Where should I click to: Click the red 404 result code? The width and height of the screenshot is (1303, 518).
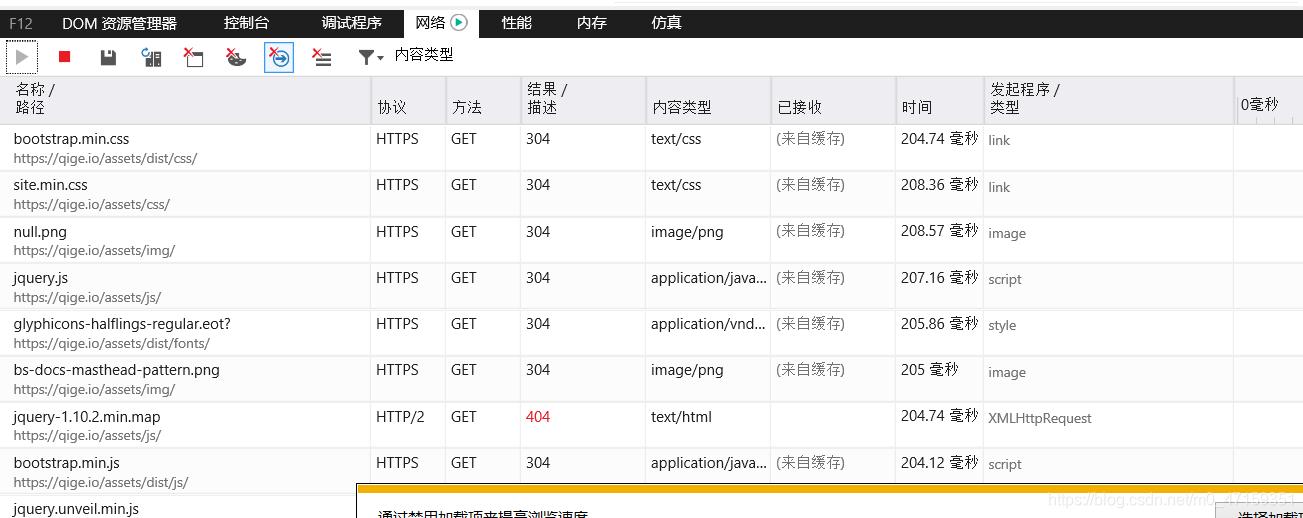(x=538, y=416)
